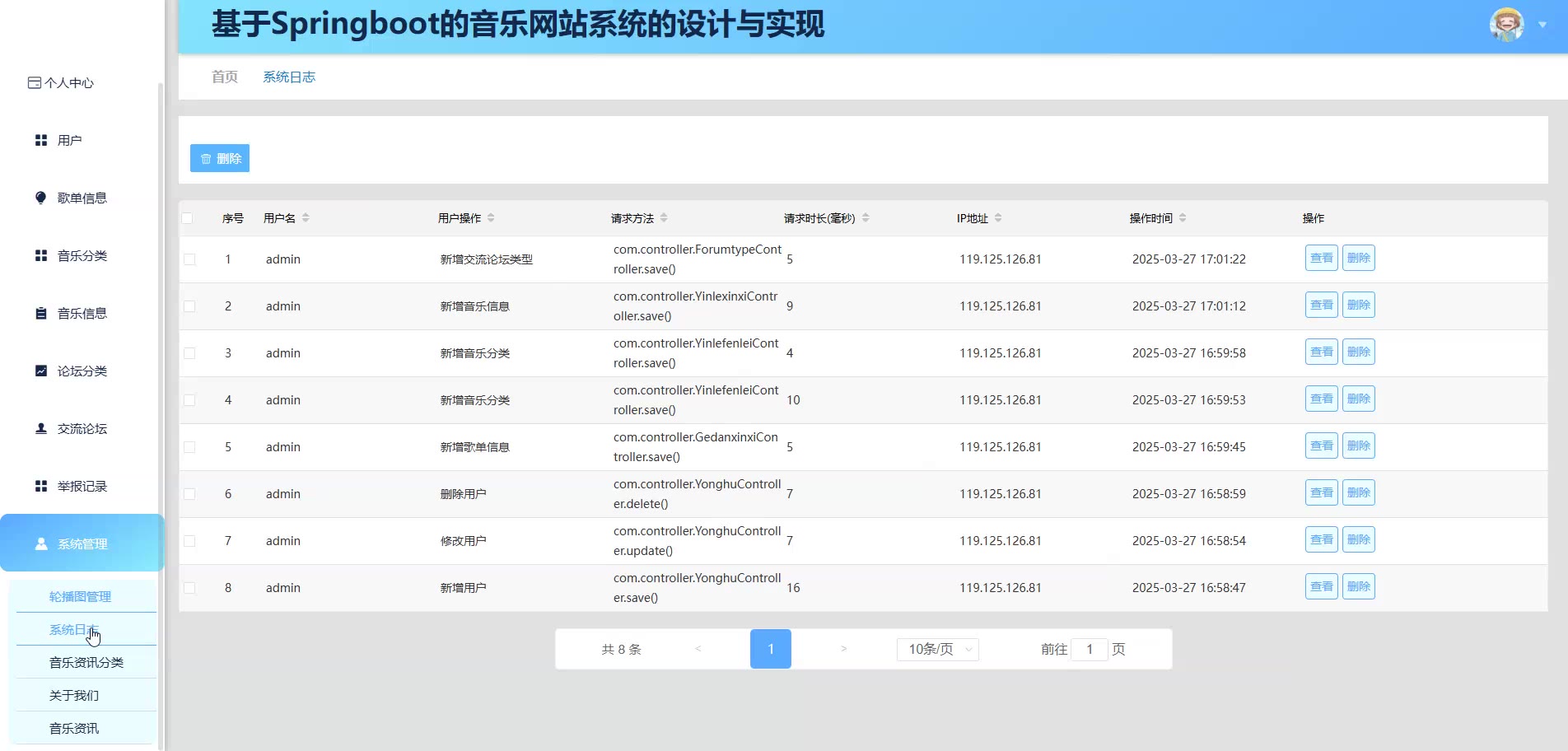Click the user avatar in header

[1506, 25]
